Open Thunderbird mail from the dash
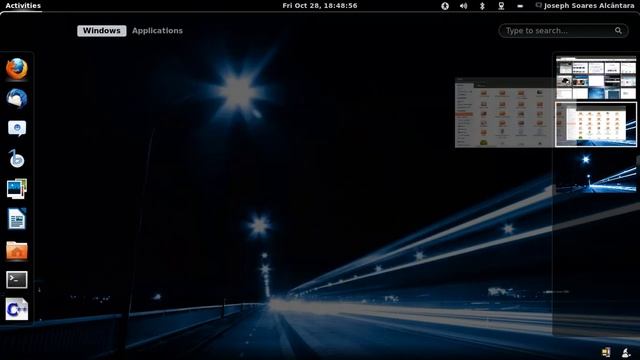Image resolution: width=640 pixels, height=360 pixels. pos(17,98)
